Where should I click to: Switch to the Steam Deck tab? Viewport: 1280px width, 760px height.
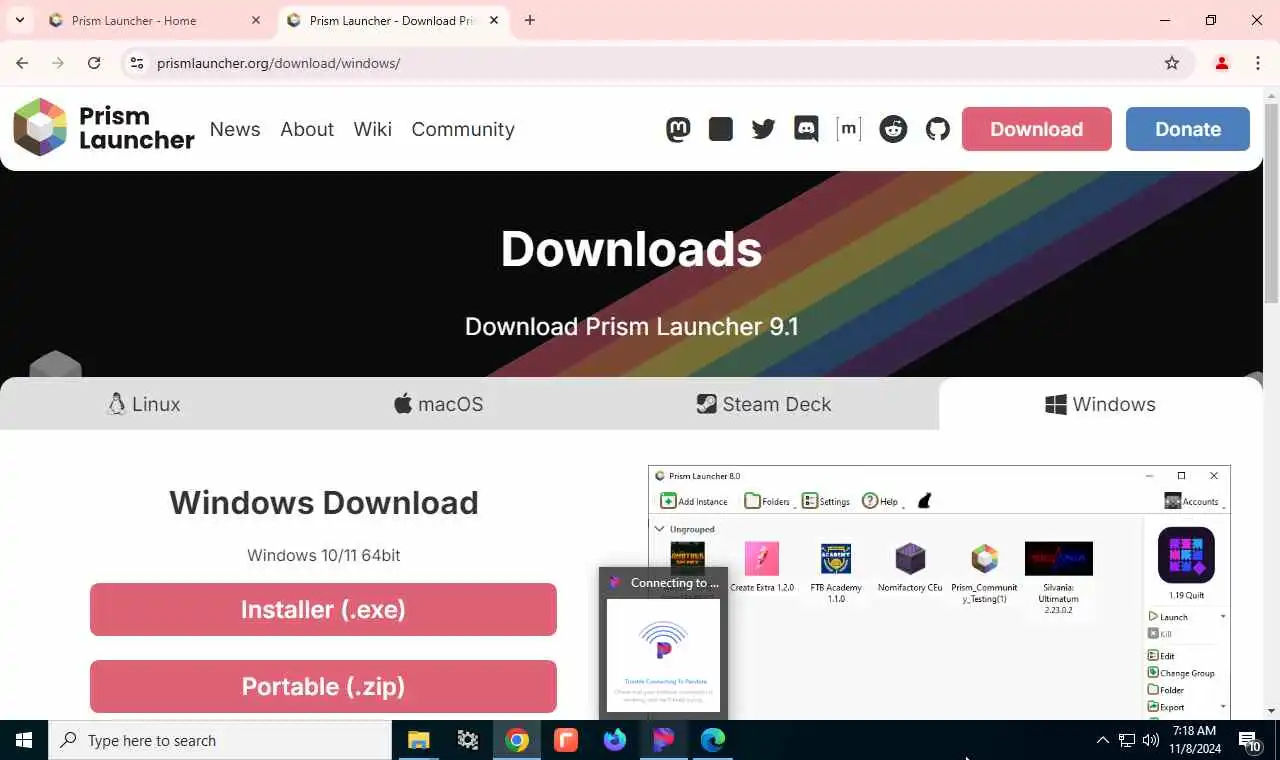(x=764, y=404)
